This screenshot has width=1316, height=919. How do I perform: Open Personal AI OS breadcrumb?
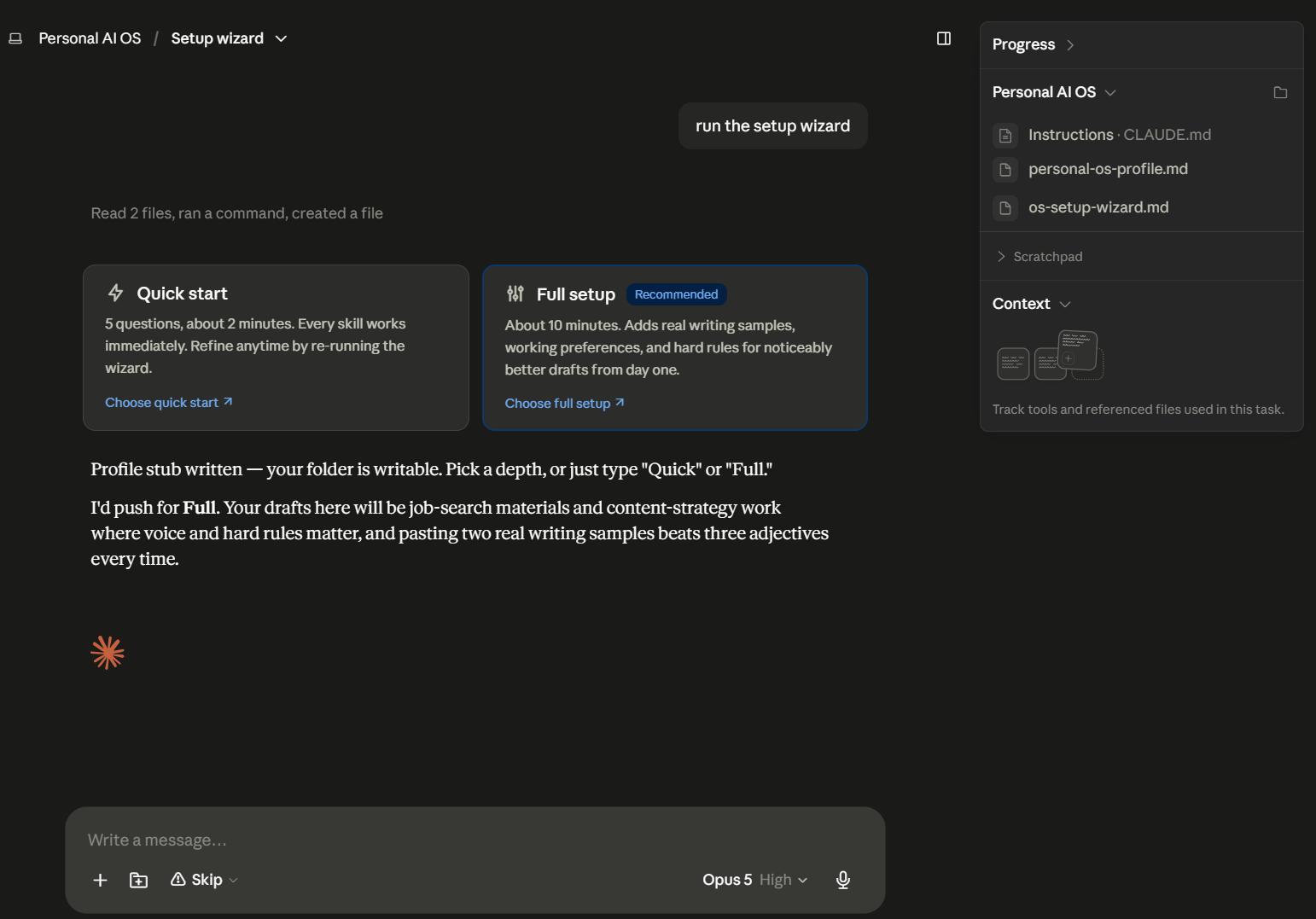click(90, 38)
